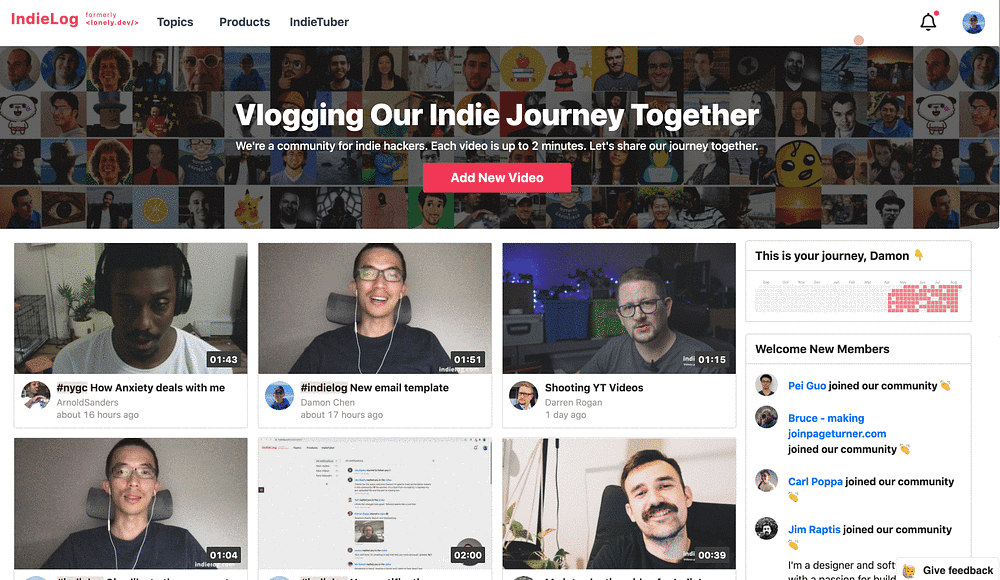Open the Products menu
Image resolution: width=1000 pixels, height=580 pixels.
coord(244,22)
